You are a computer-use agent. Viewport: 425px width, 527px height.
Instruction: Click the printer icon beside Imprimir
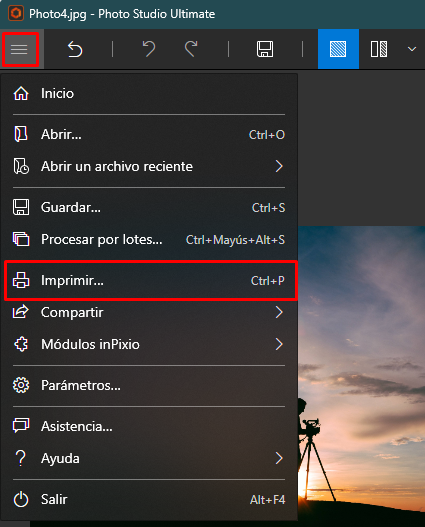pos(21,280)
